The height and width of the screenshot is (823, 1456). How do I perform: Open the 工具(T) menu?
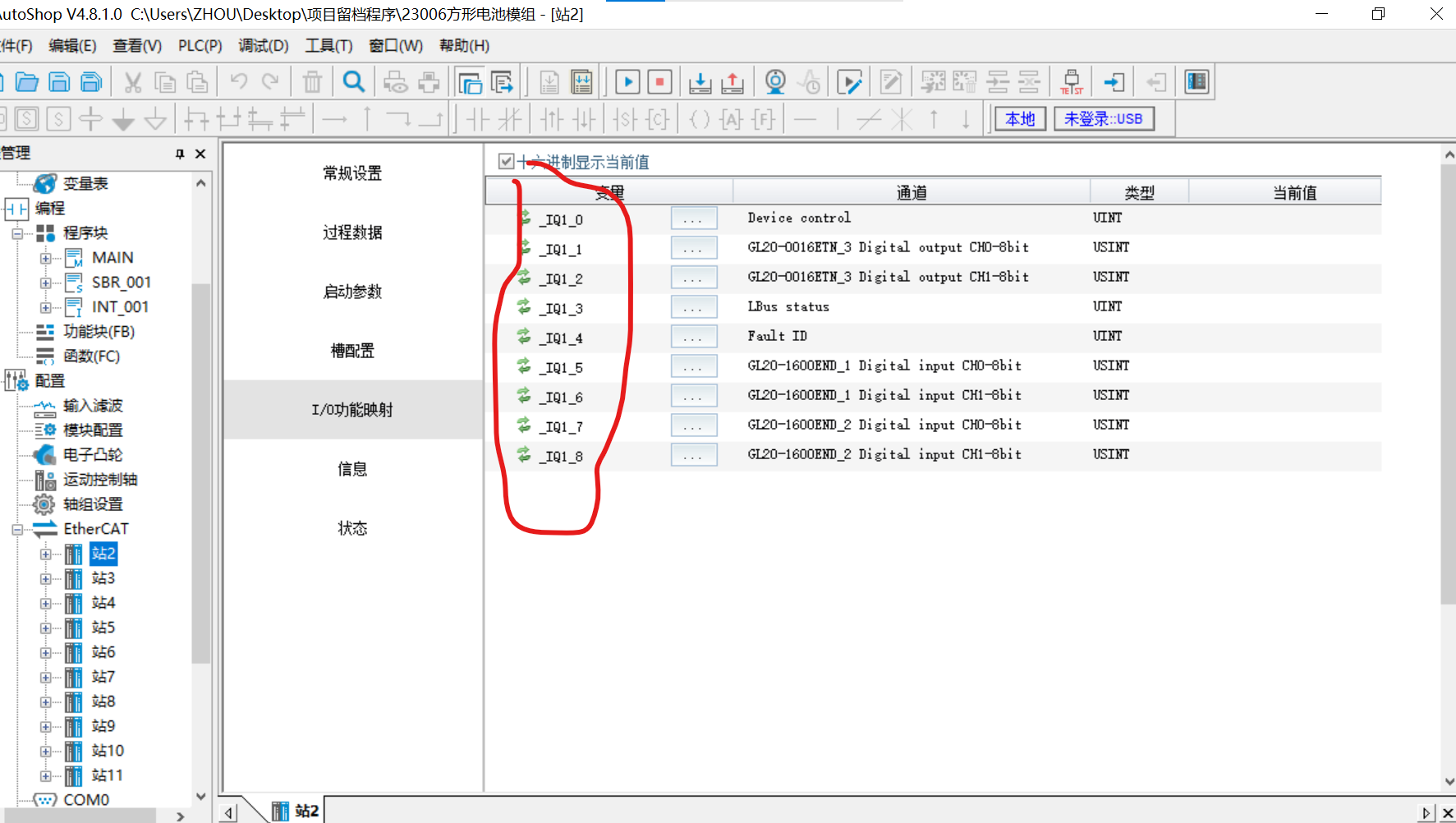pyautogui.click(x=328, y=46)
